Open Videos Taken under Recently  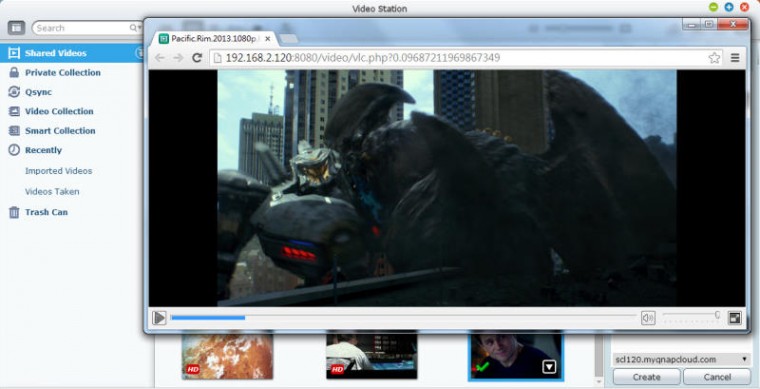pos(52,192)
